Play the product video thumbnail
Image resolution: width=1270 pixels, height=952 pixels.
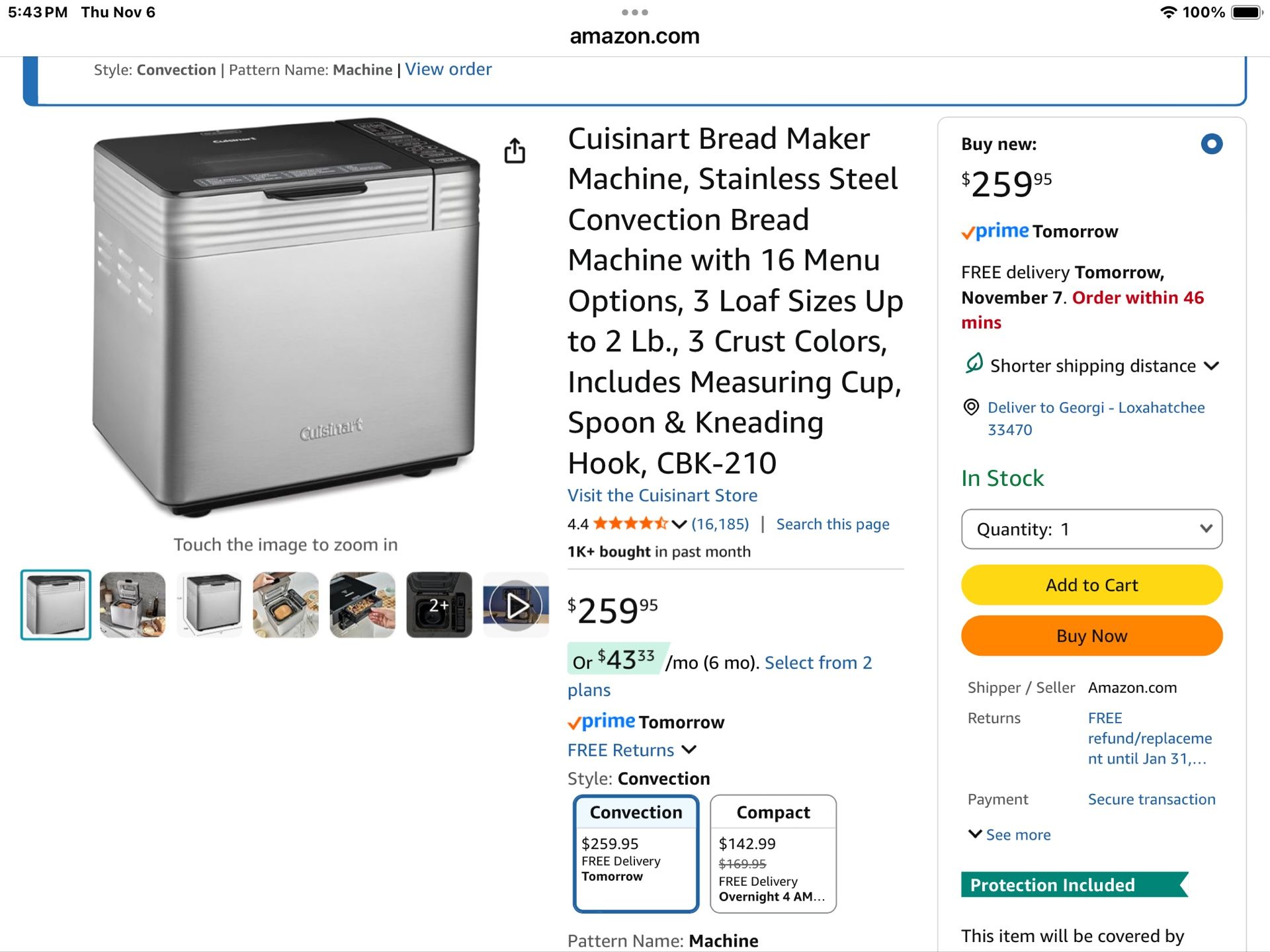coord(517,605)
